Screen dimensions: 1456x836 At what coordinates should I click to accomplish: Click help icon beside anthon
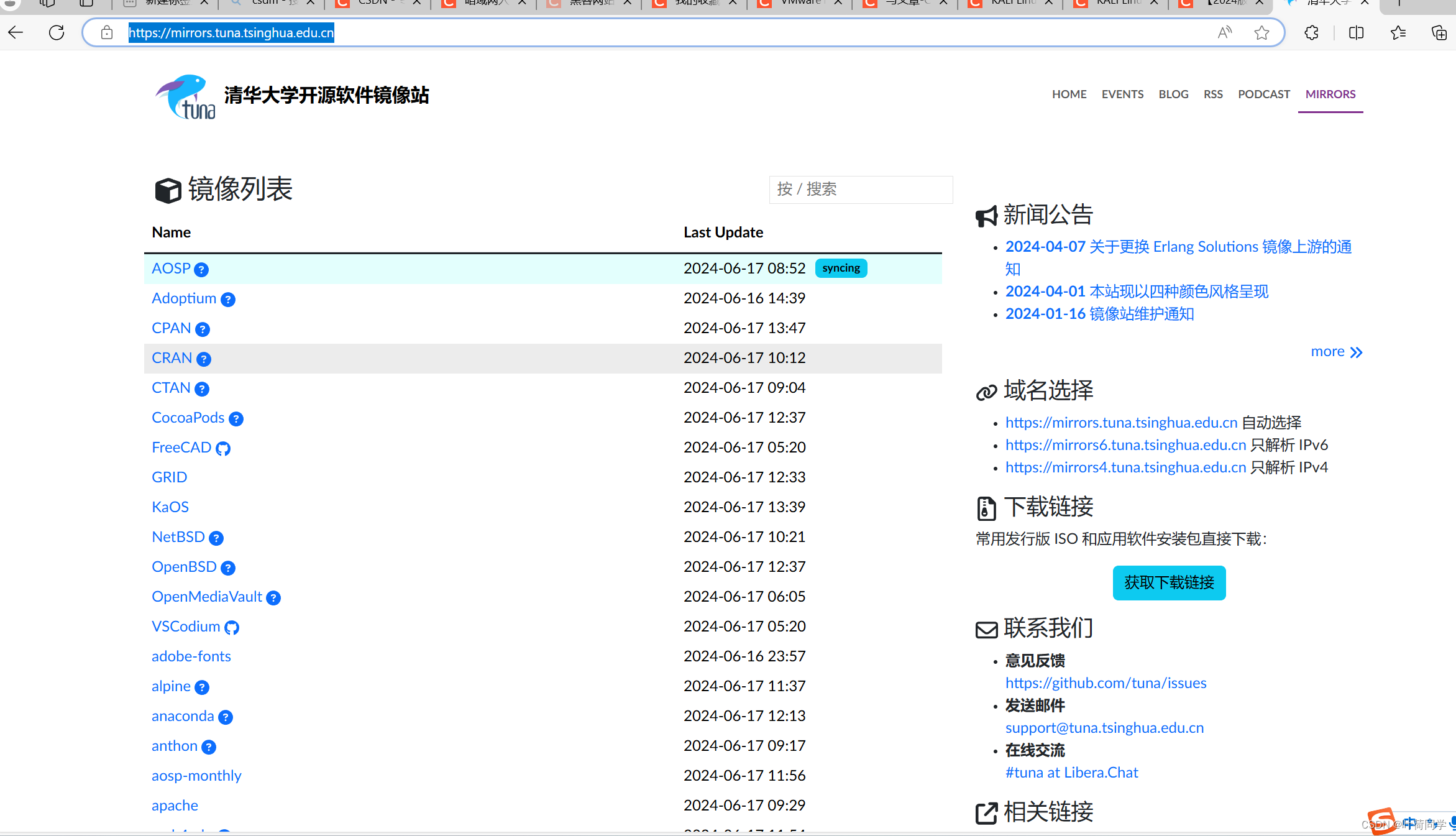209,747
